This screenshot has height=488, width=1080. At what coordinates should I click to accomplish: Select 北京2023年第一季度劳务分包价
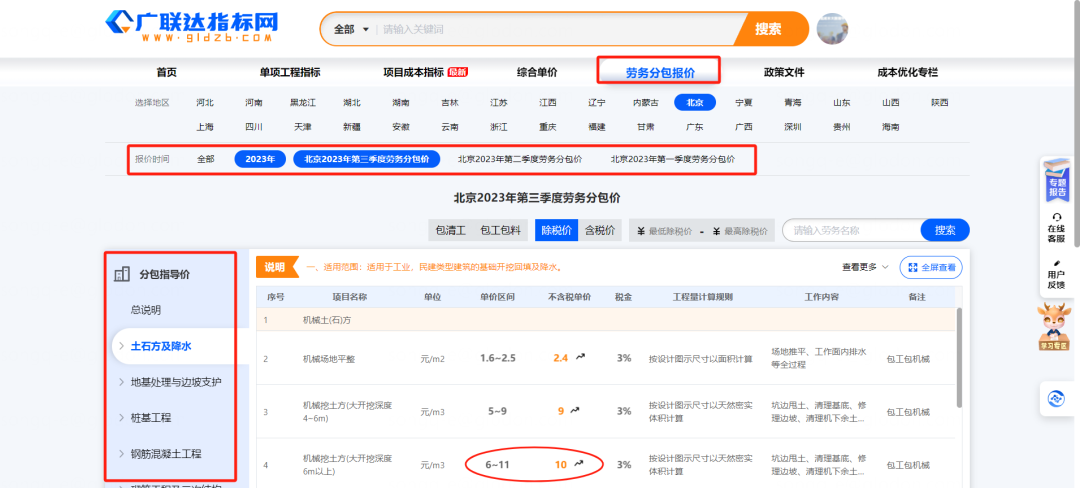(x=672, y=159)
